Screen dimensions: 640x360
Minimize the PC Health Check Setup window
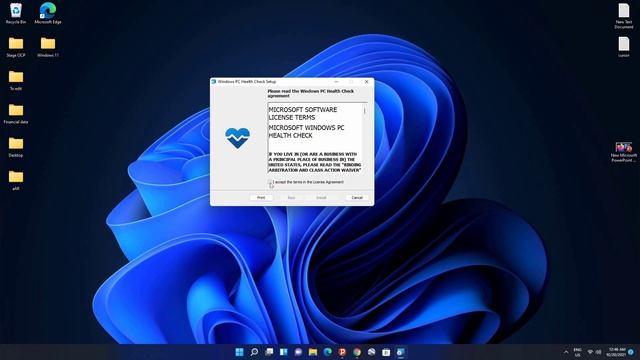tap(336, 82)
